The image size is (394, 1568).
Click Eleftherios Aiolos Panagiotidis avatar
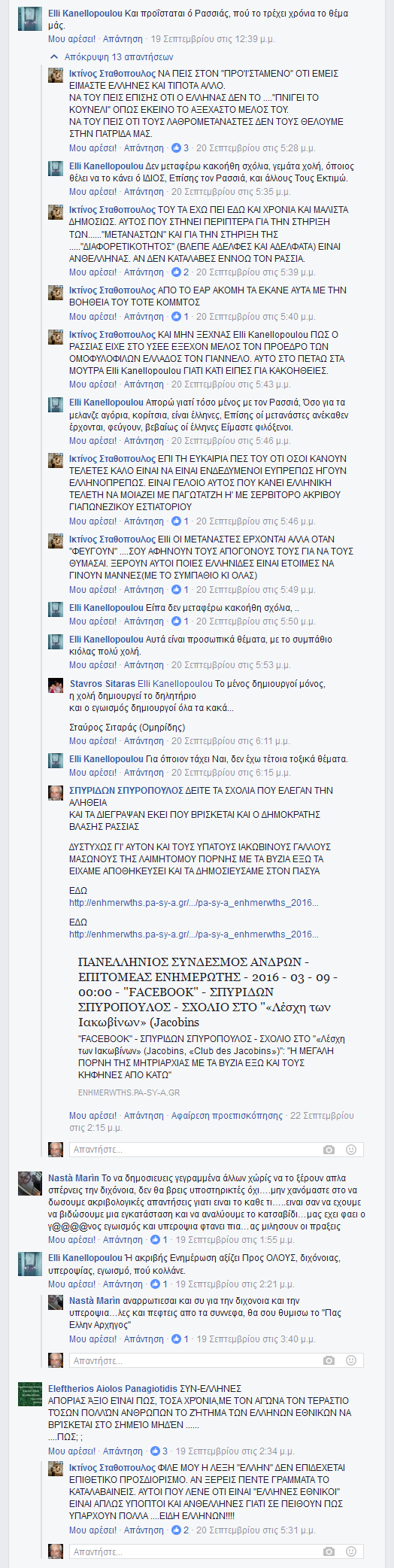30,1395
